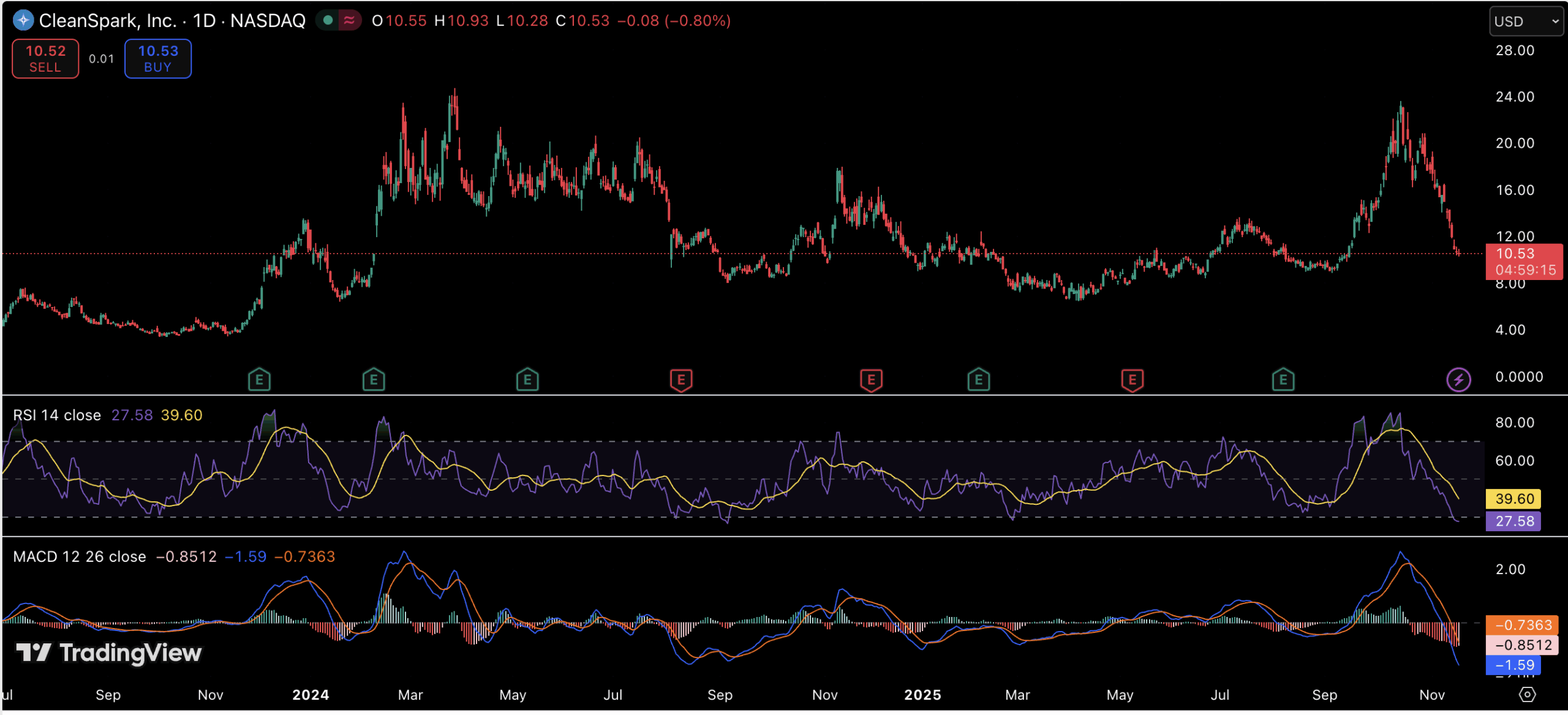Click the red earnings marker near December 2024

pyautogui.click(x=870, y=380)
